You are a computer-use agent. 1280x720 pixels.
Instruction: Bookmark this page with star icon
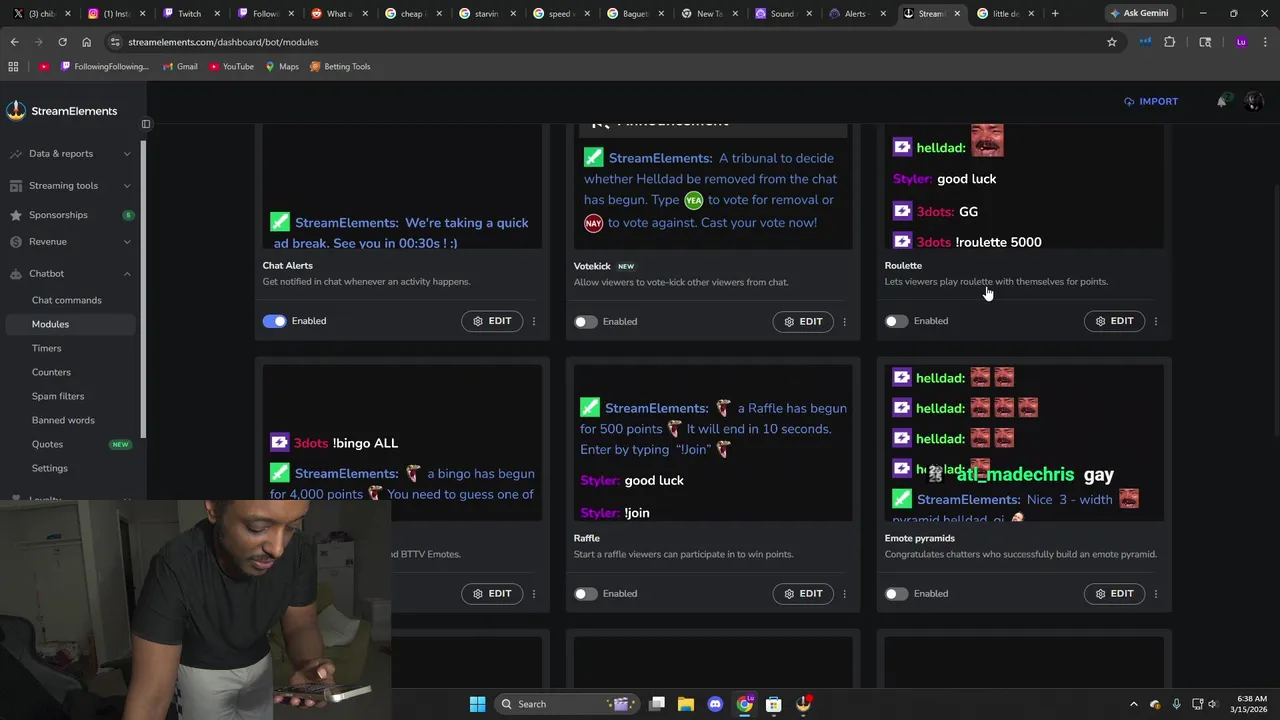pos(1111,42)
